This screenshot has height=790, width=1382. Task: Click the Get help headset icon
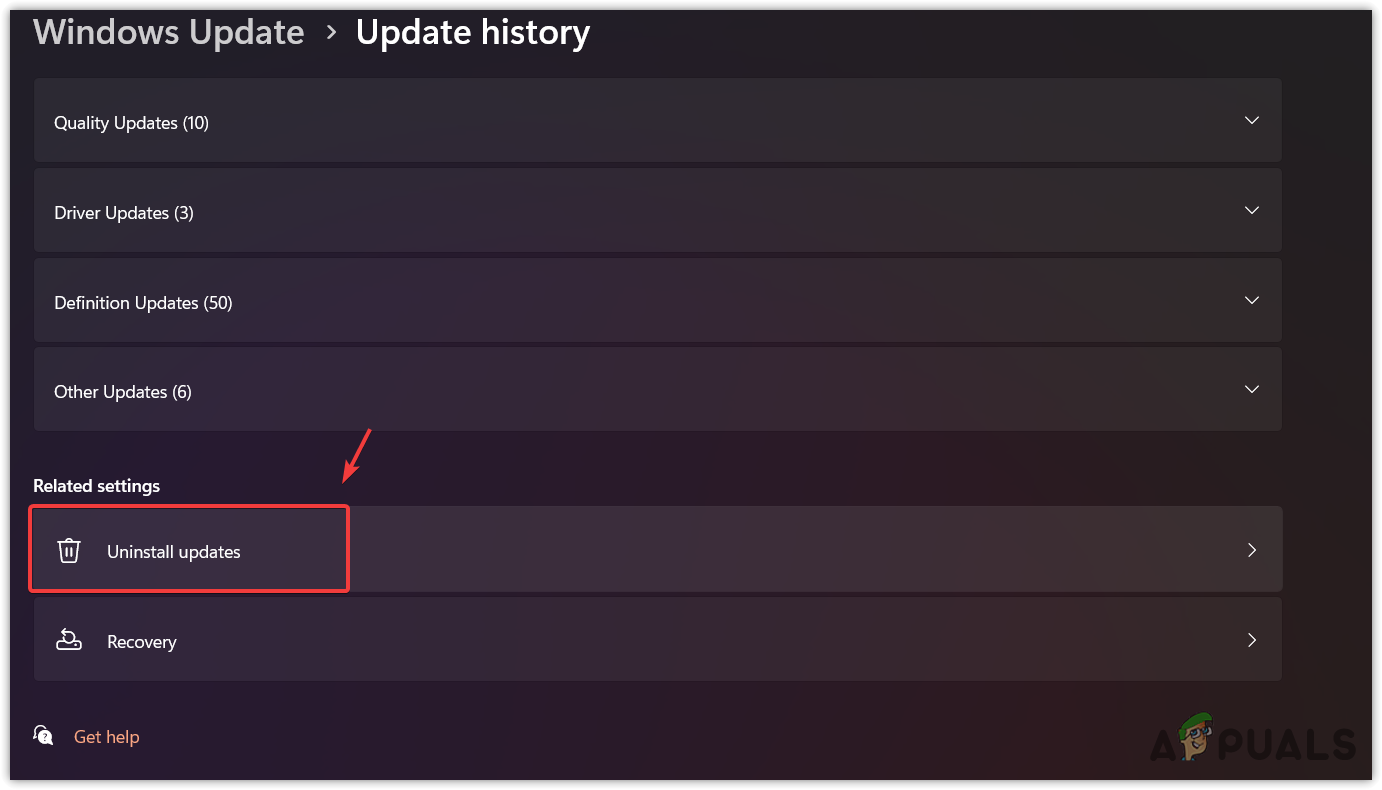click(x=44, y=736)
